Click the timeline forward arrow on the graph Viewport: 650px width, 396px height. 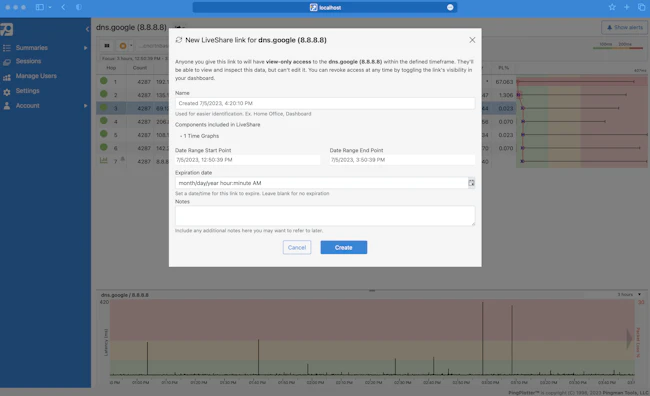(629, 338)
